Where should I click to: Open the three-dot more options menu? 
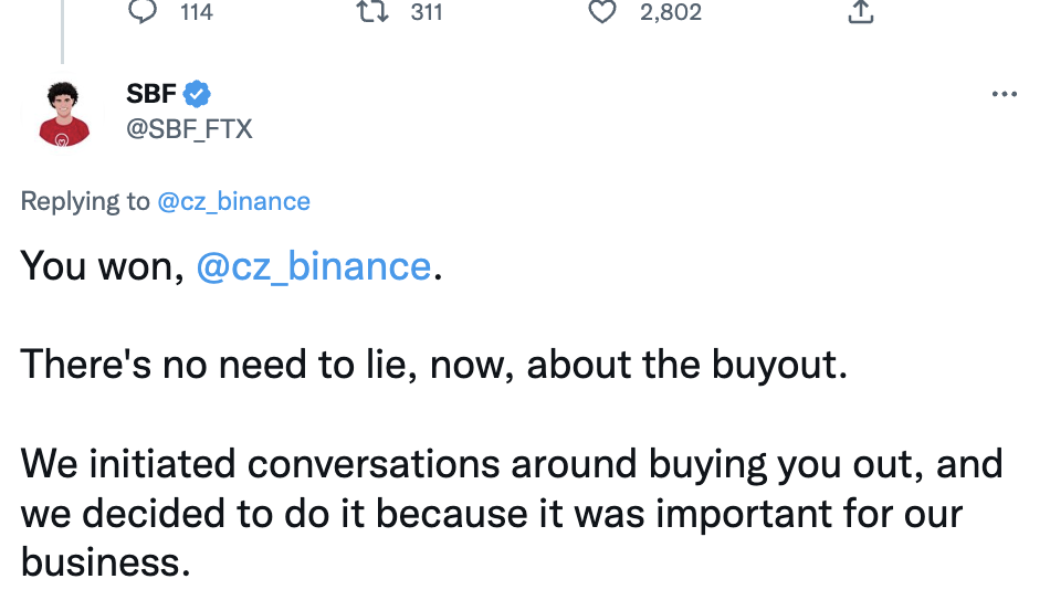[x=1004, y=92]
